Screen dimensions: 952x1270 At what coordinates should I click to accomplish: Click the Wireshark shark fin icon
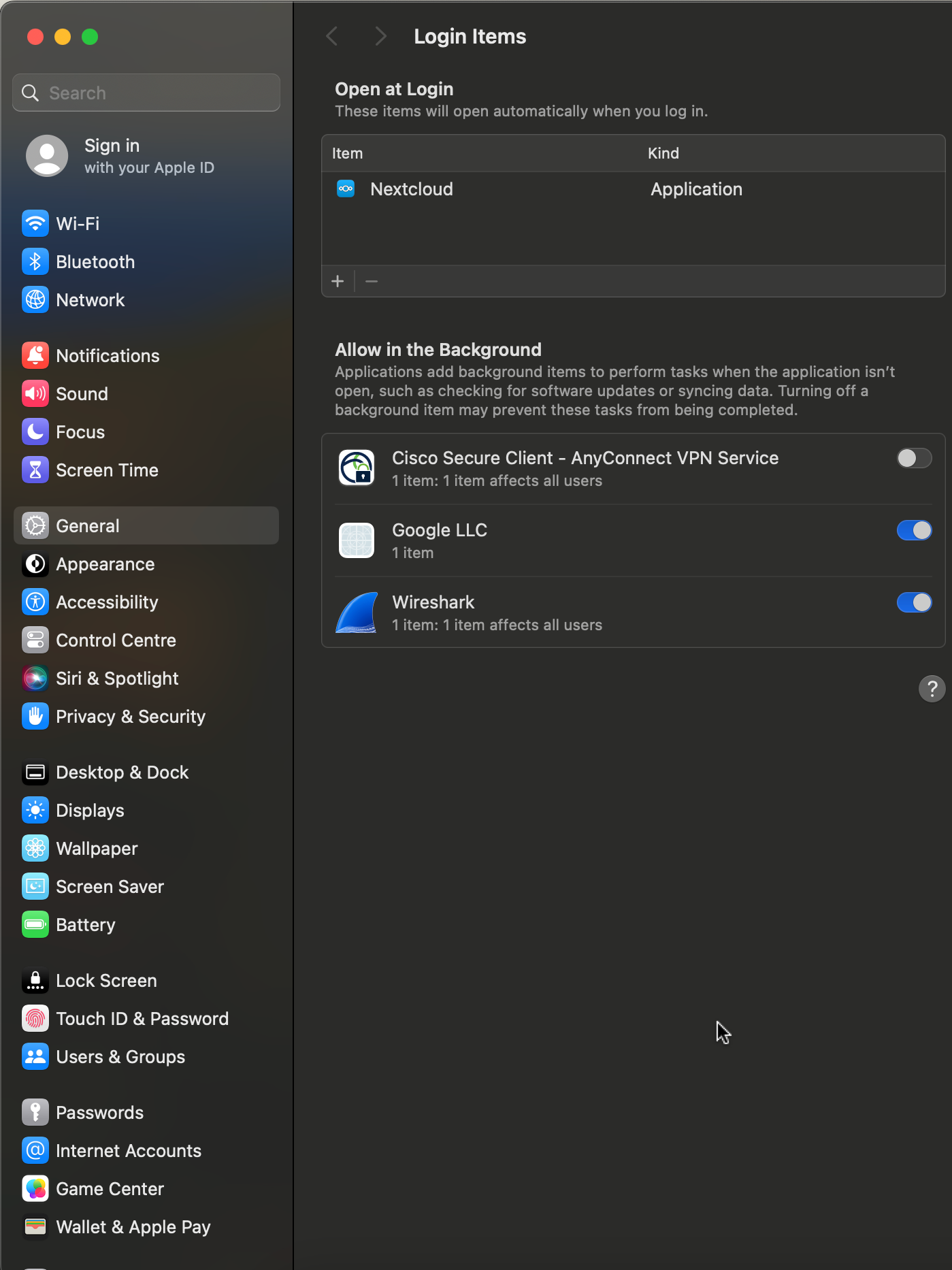point(357,613)
